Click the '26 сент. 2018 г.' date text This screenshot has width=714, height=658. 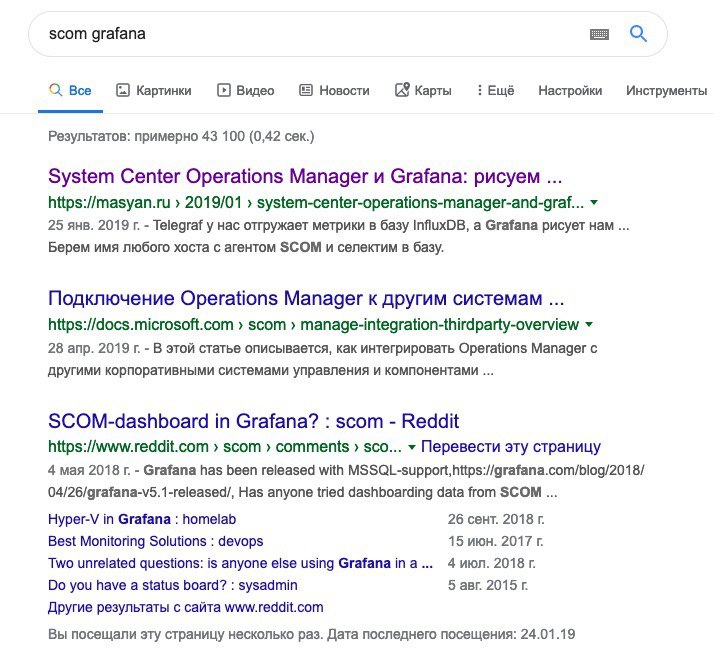click(496, 519)
